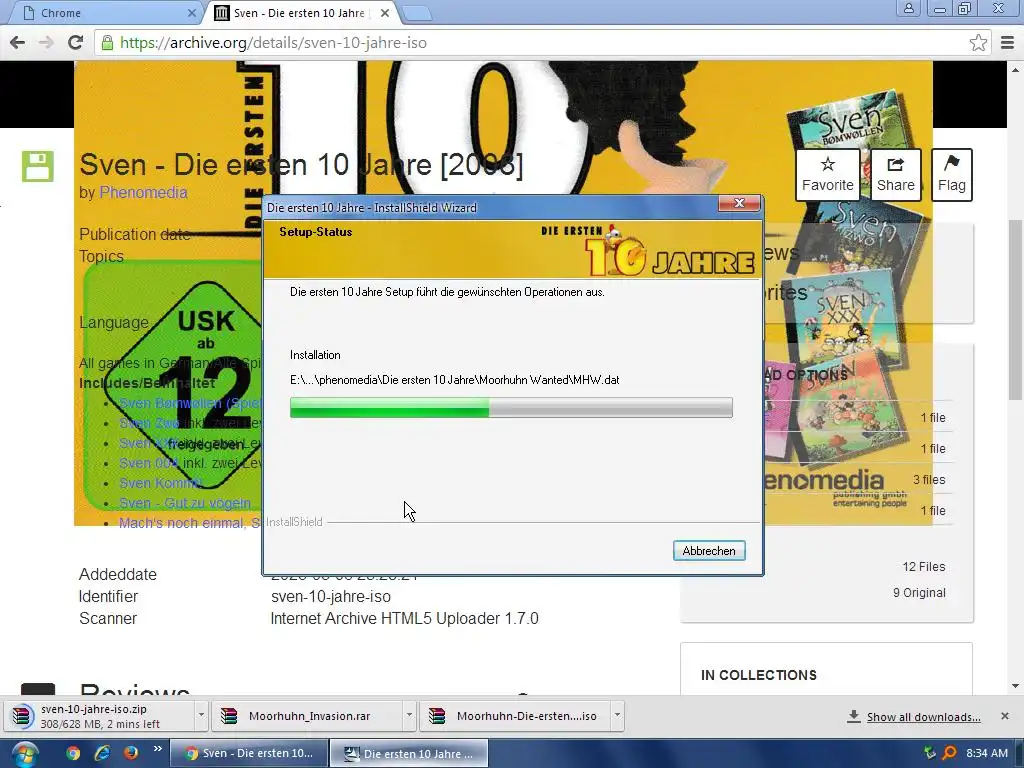Switch to Die ersten 10 Jahre installer taskbar item

(409, 754)
